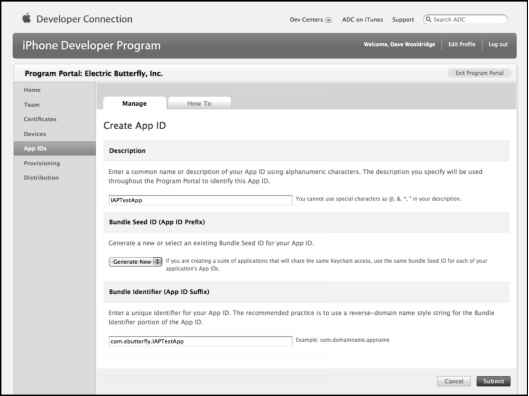Click the search magnifier icon
The height and width of the screenshot is (396, 529).
[428, 20]
